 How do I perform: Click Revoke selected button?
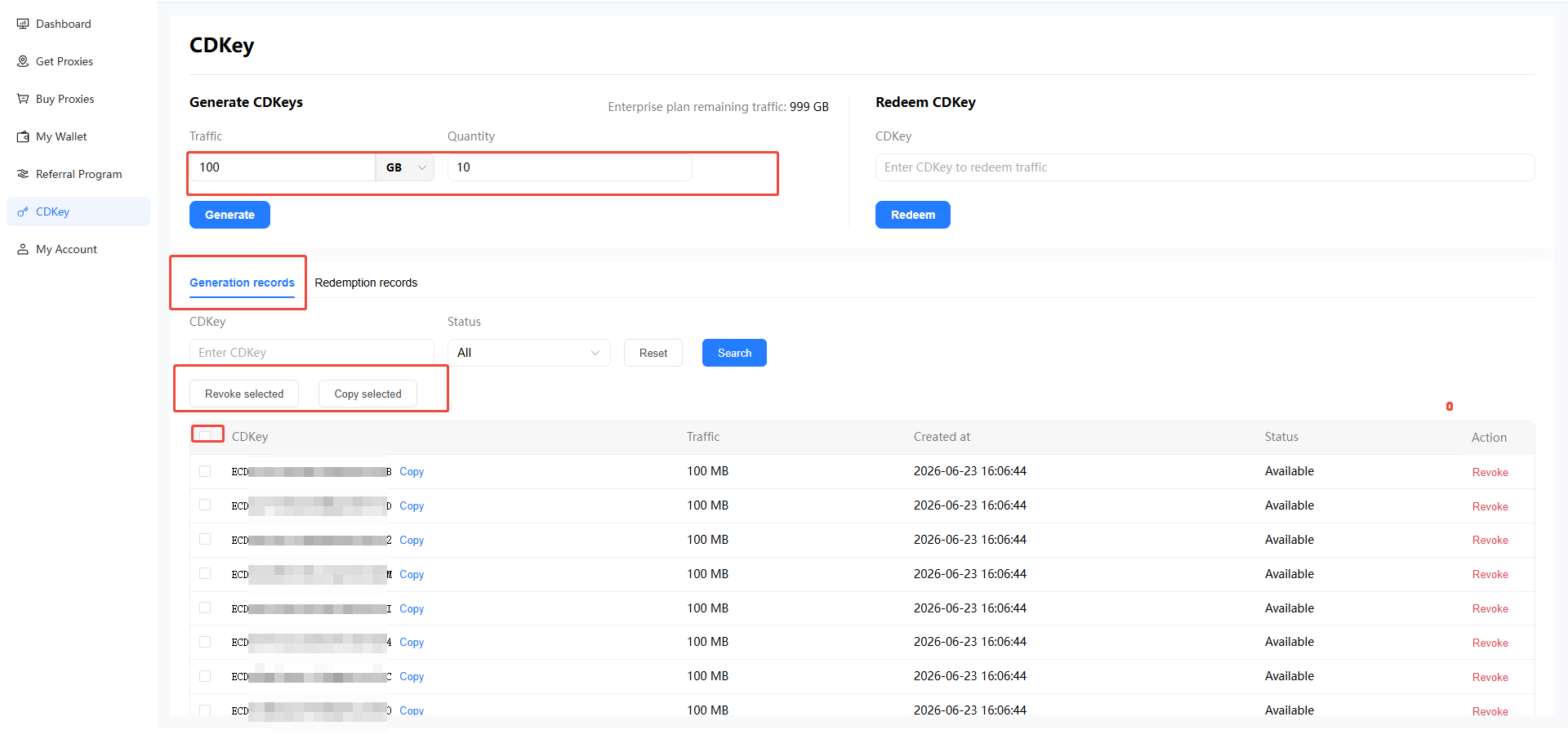[244, 394]
